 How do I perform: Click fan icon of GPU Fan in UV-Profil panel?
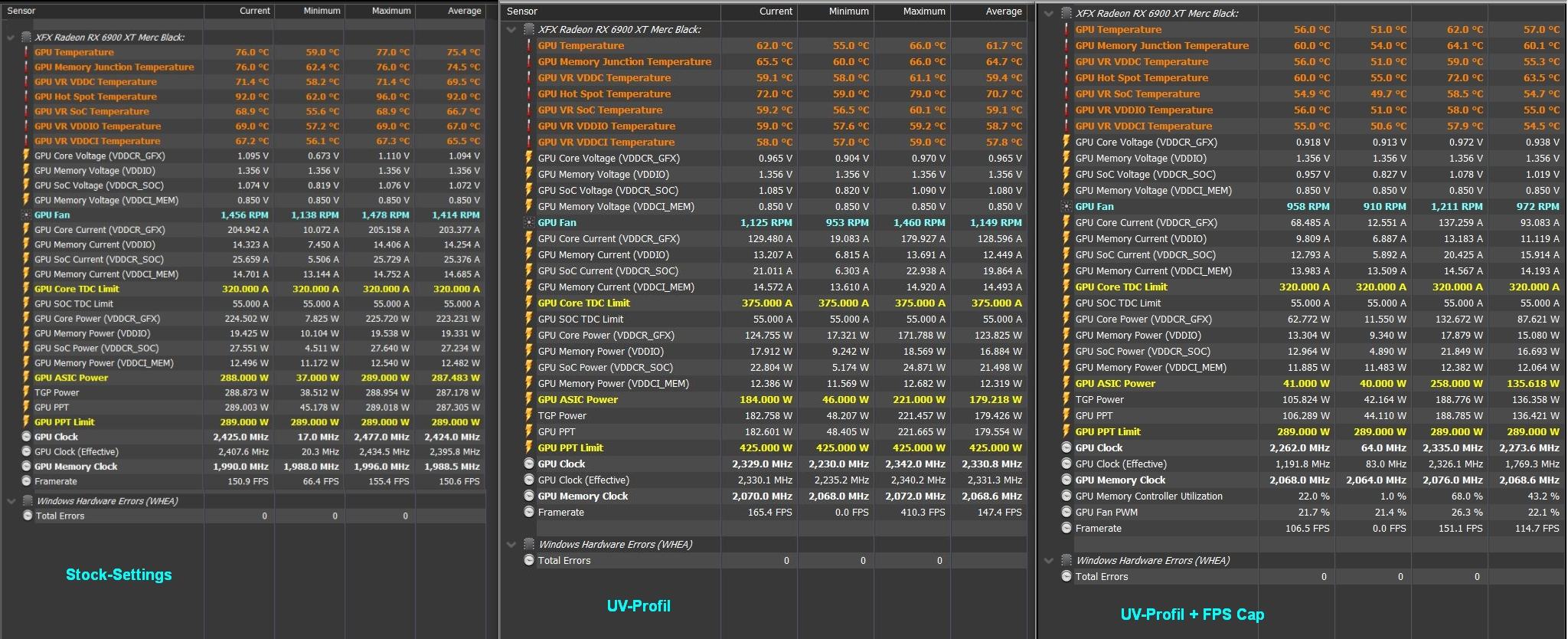tap(529, 223)
